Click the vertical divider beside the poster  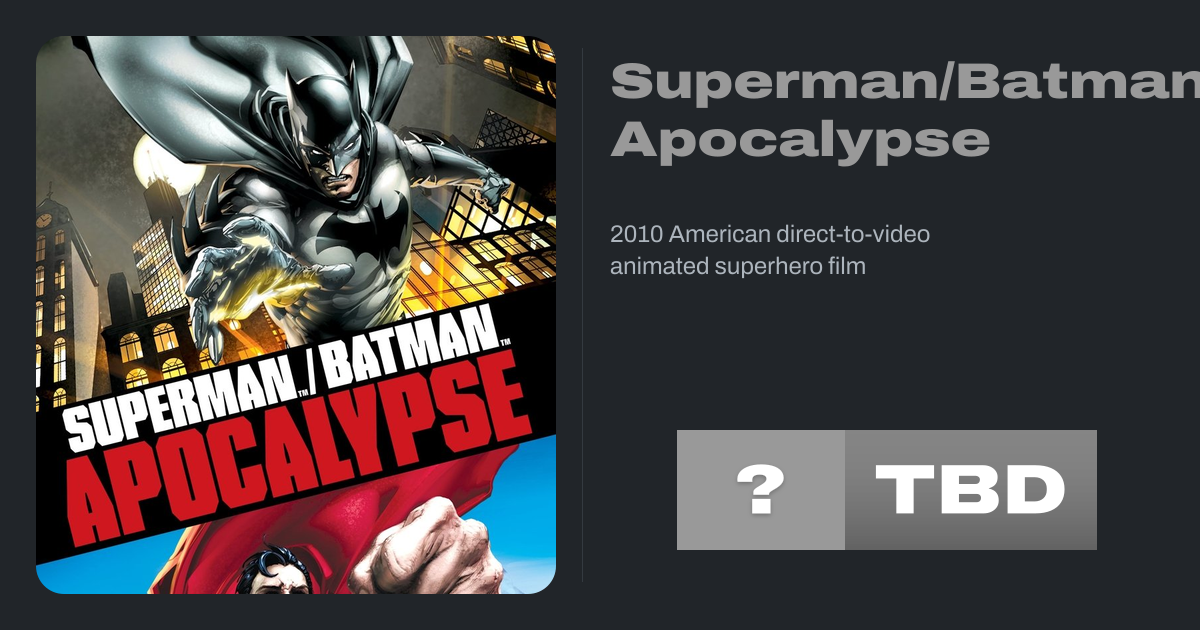coord(582,315)
